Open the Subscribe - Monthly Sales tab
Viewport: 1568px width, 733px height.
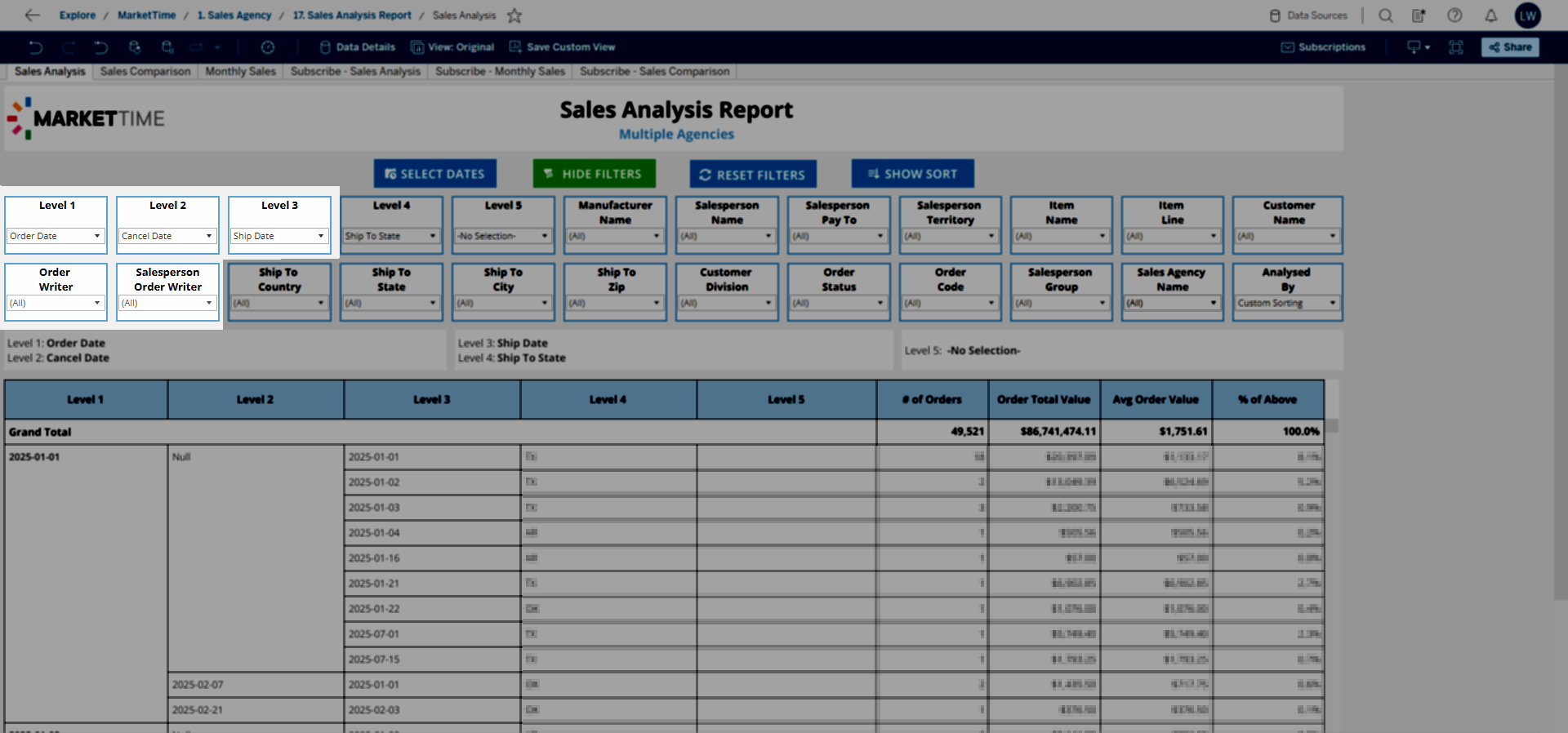click(x=501, y=72)
